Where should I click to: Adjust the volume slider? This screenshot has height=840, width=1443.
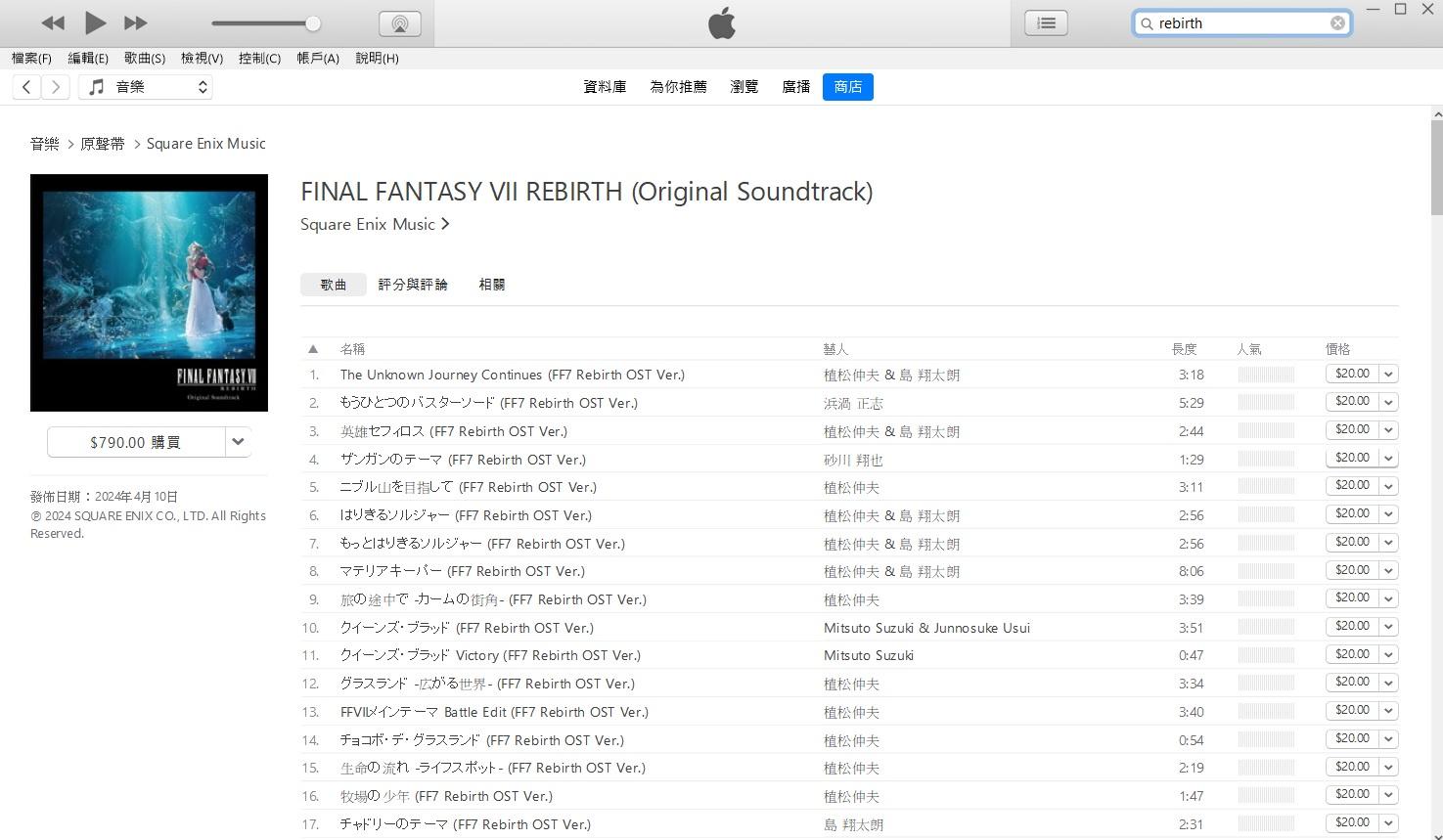point(312,23)
